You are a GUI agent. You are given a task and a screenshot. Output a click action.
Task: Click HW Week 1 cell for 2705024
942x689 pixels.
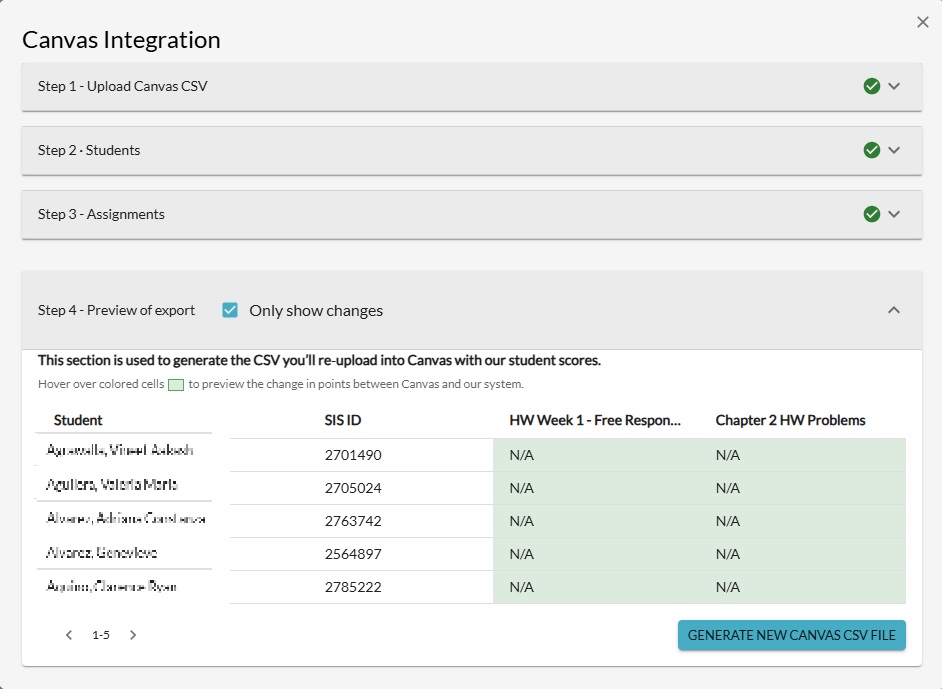pyautogui.click(x=596, y=488)
